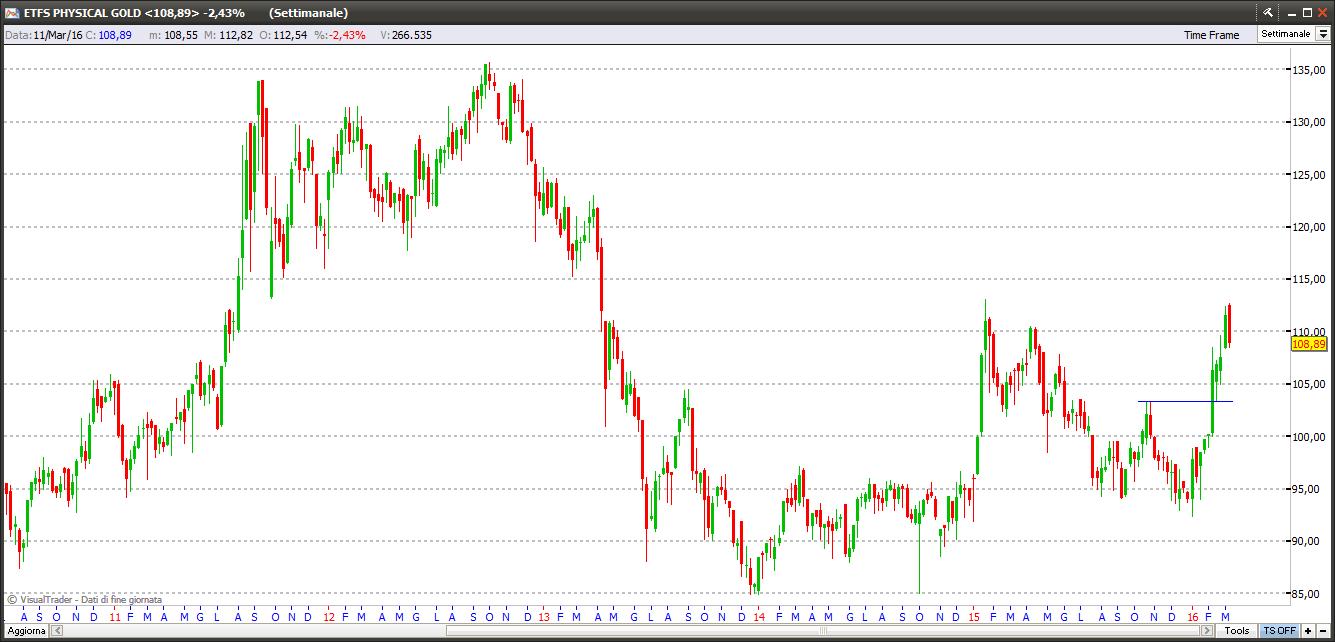Click the chart application icon in title bar

[12, 12]
